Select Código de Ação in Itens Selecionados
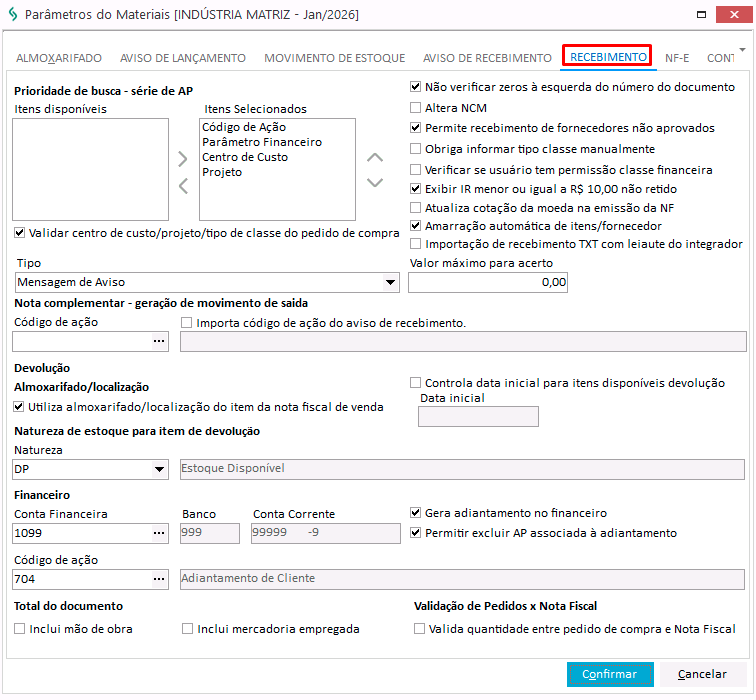756x700 pixels. click(x=244, y=127)
